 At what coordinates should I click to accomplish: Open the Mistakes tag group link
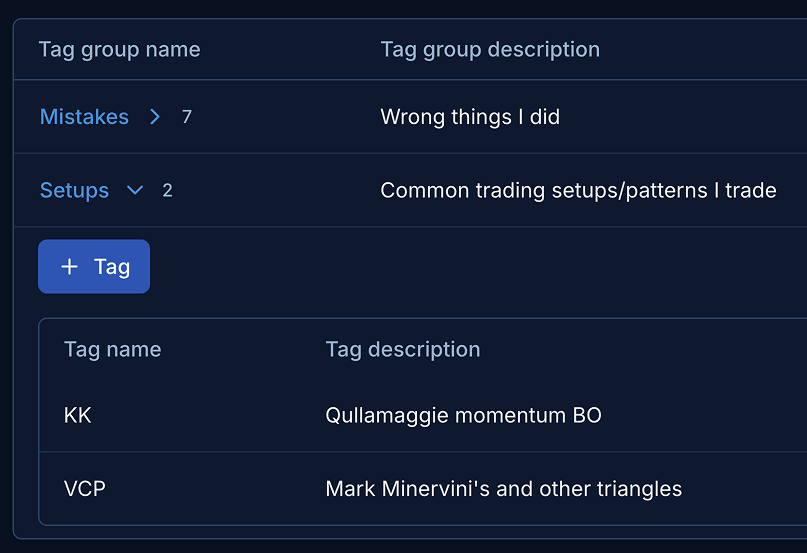point(84,117)
